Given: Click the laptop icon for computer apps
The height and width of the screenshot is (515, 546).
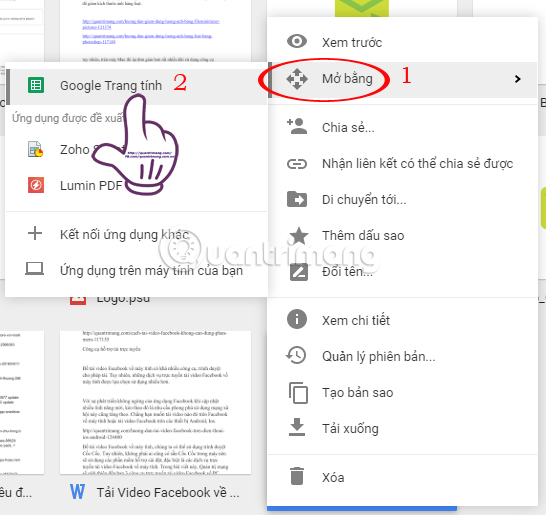Looking at the screenshot, I should tap(34, 269).
